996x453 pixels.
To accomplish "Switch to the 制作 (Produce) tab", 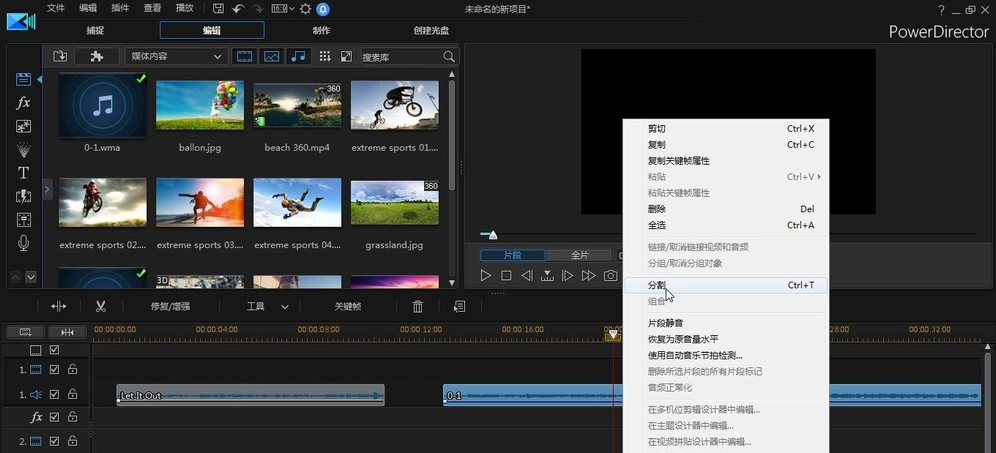I will pos(321,30).
